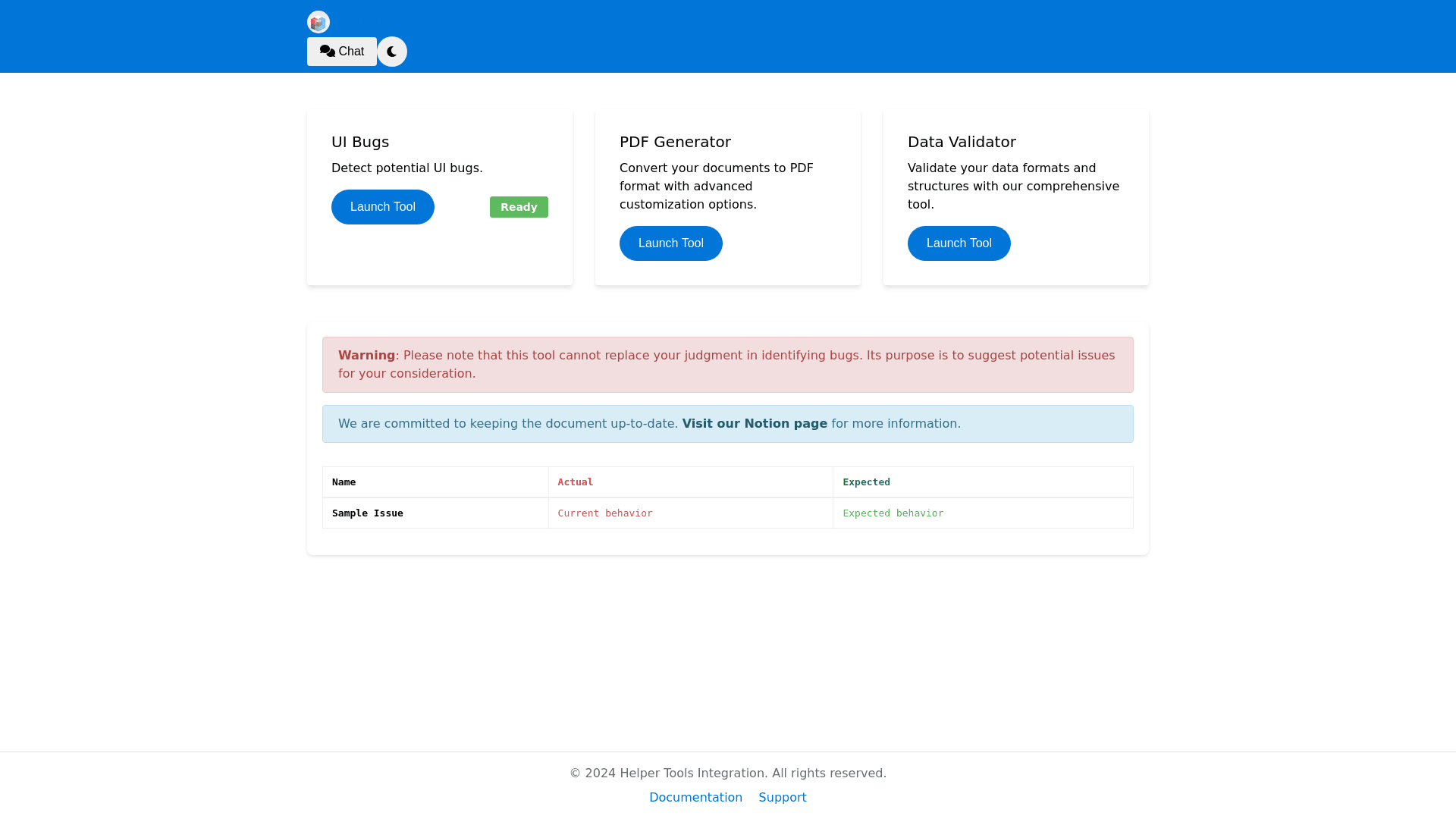This screenshot has height=819, width=1456.
Task: Click the app logo icon in header
Action: (318, 22)
